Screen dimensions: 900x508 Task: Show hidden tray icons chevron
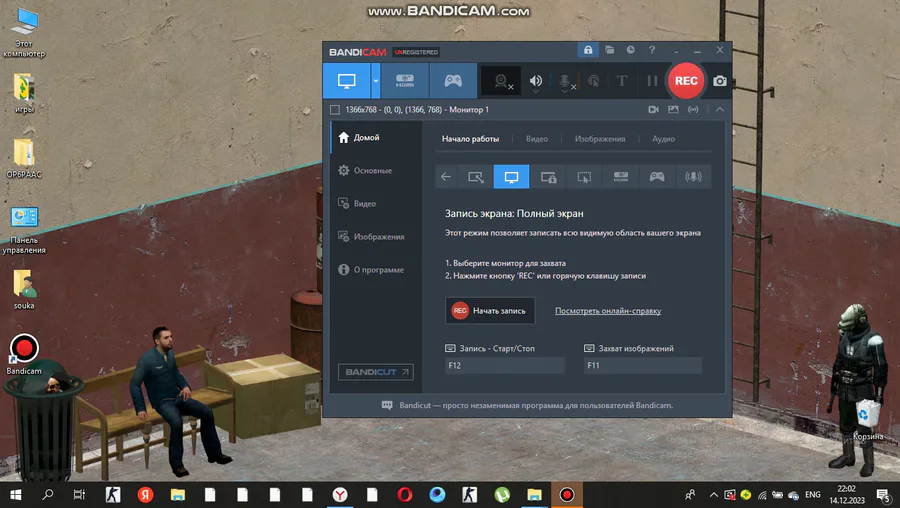713,494
